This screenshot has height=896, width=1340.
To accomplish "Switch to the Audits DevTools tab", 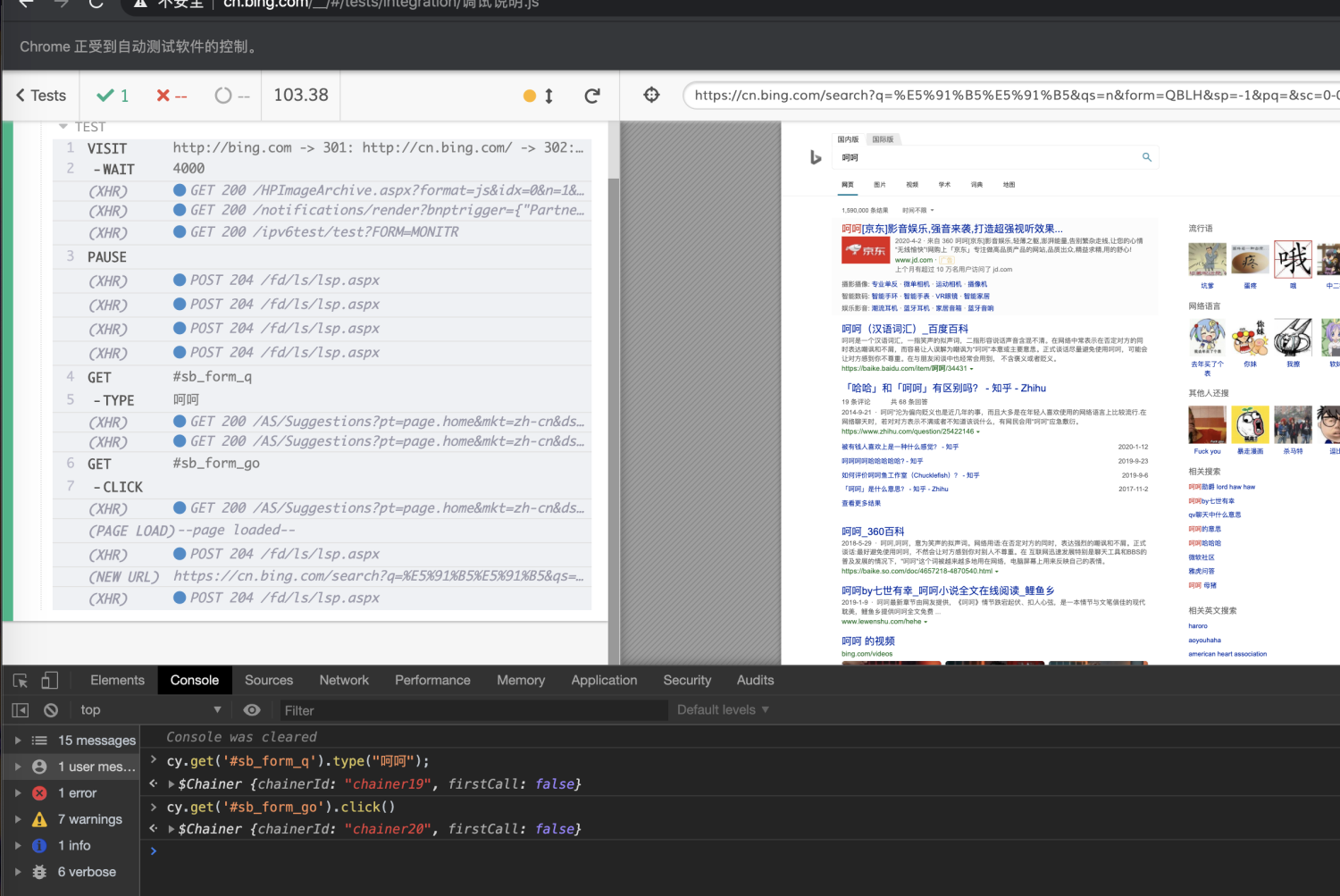I will [x=756, y=681].
